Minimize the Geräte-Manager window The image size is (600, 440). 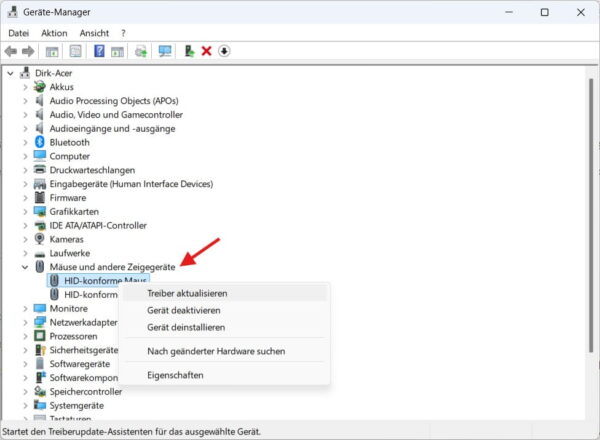click(x=509, y=12)
